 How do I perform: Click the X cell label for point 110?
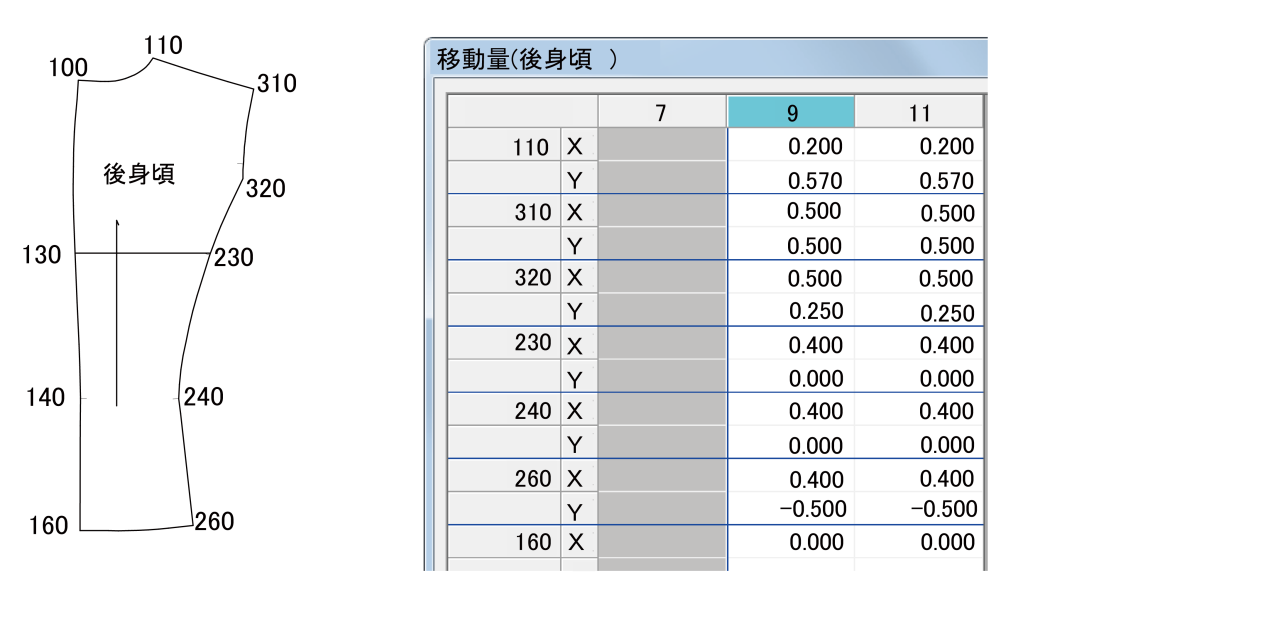575,146
